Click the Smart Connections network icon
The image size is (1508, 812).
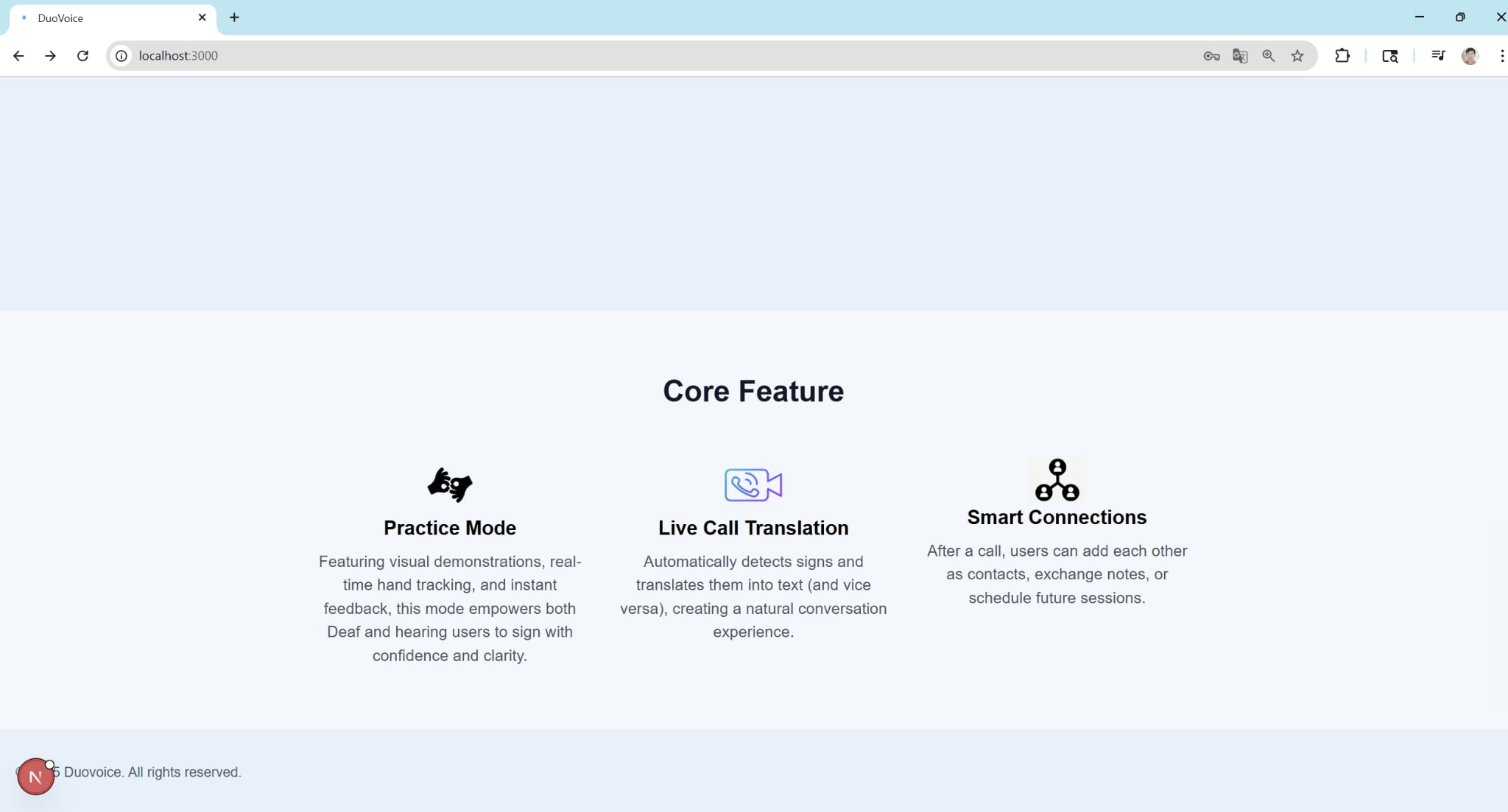coord(1057,480)
